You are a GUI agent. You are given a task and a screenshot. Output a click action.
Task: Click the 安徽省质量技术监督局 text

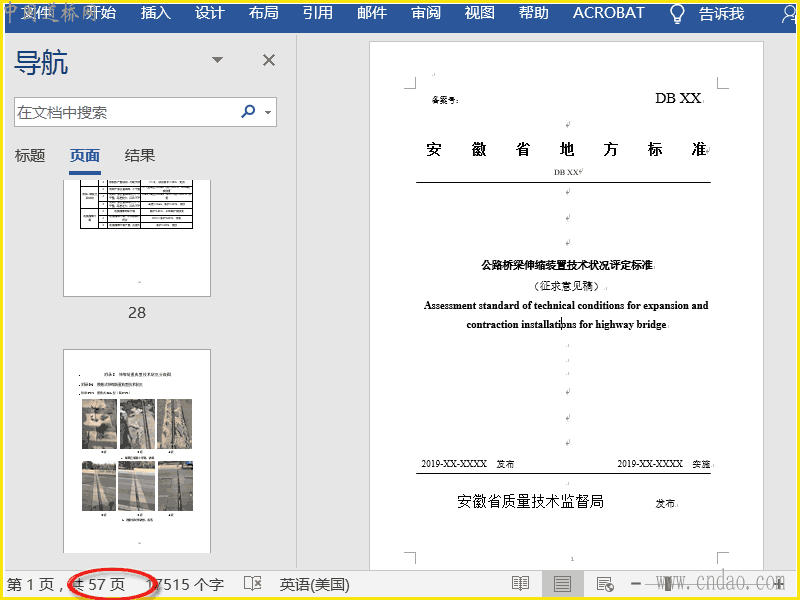531,502
